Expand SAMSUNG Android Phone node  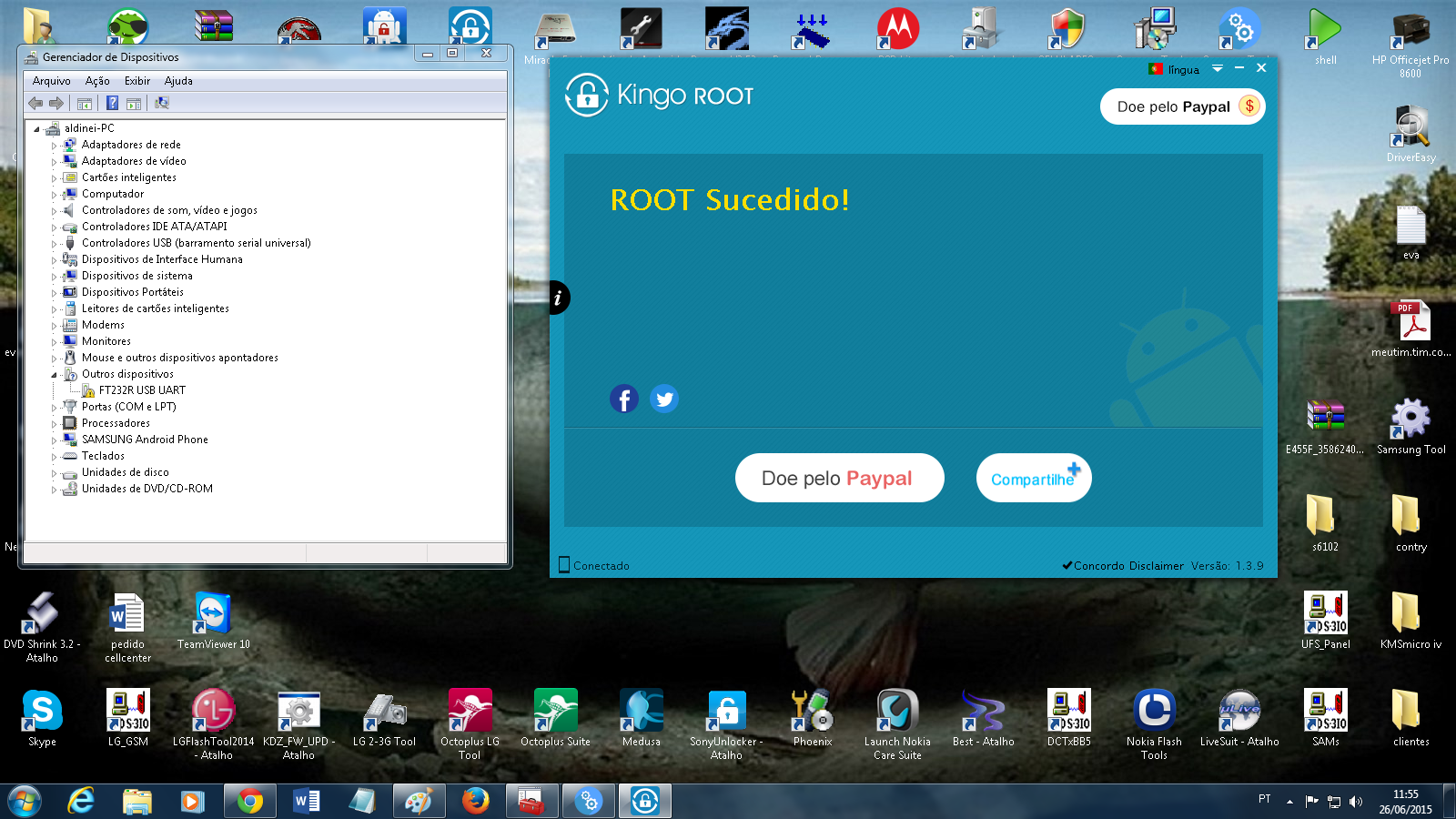click(x=54, y=440)
